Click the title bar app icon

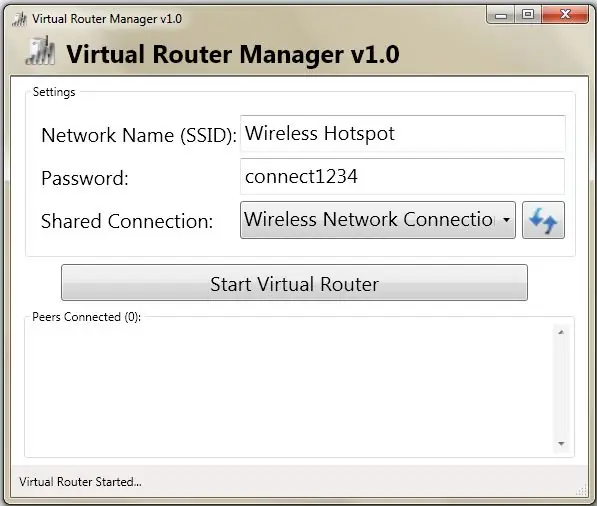pyautogui.click(x=19, y=19)
